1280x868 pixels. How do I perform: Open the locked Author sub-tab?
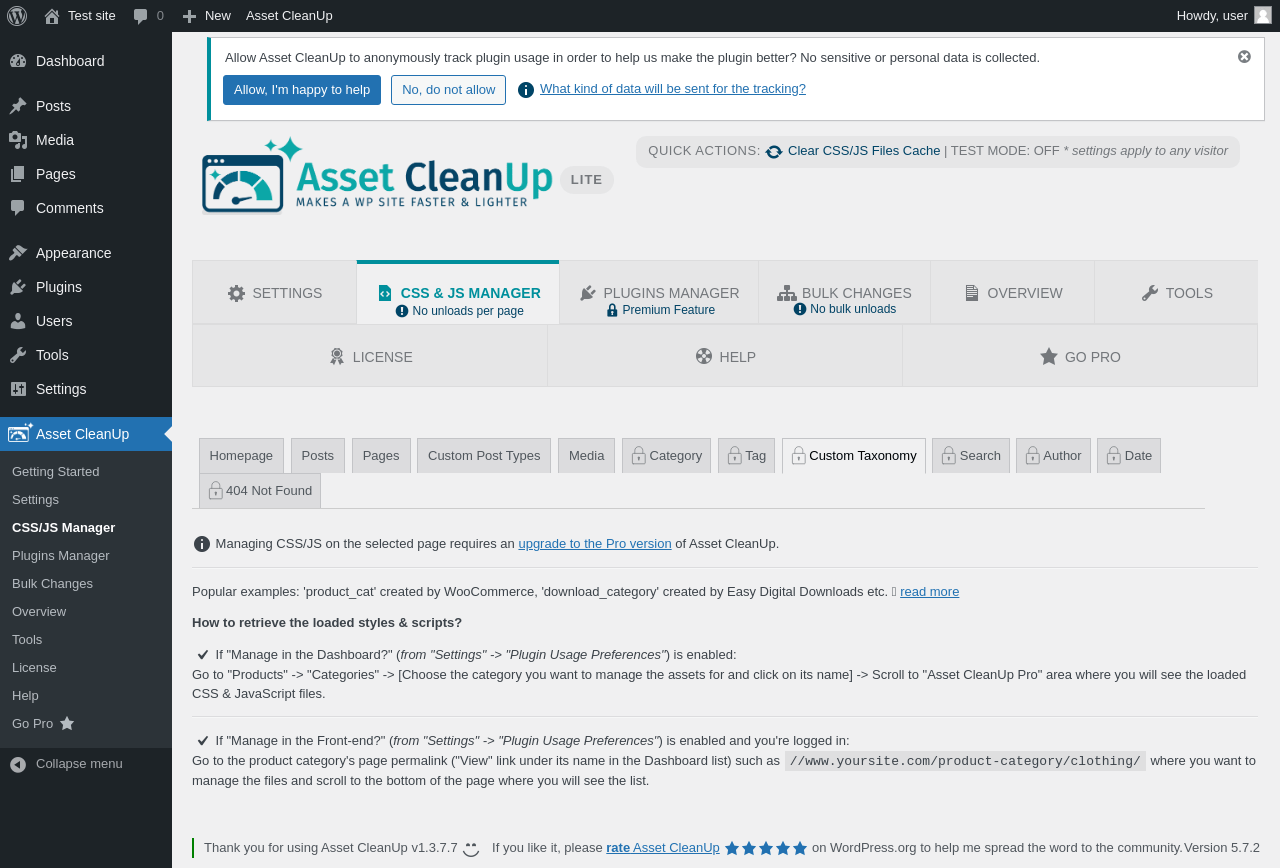coord(1053,456)
